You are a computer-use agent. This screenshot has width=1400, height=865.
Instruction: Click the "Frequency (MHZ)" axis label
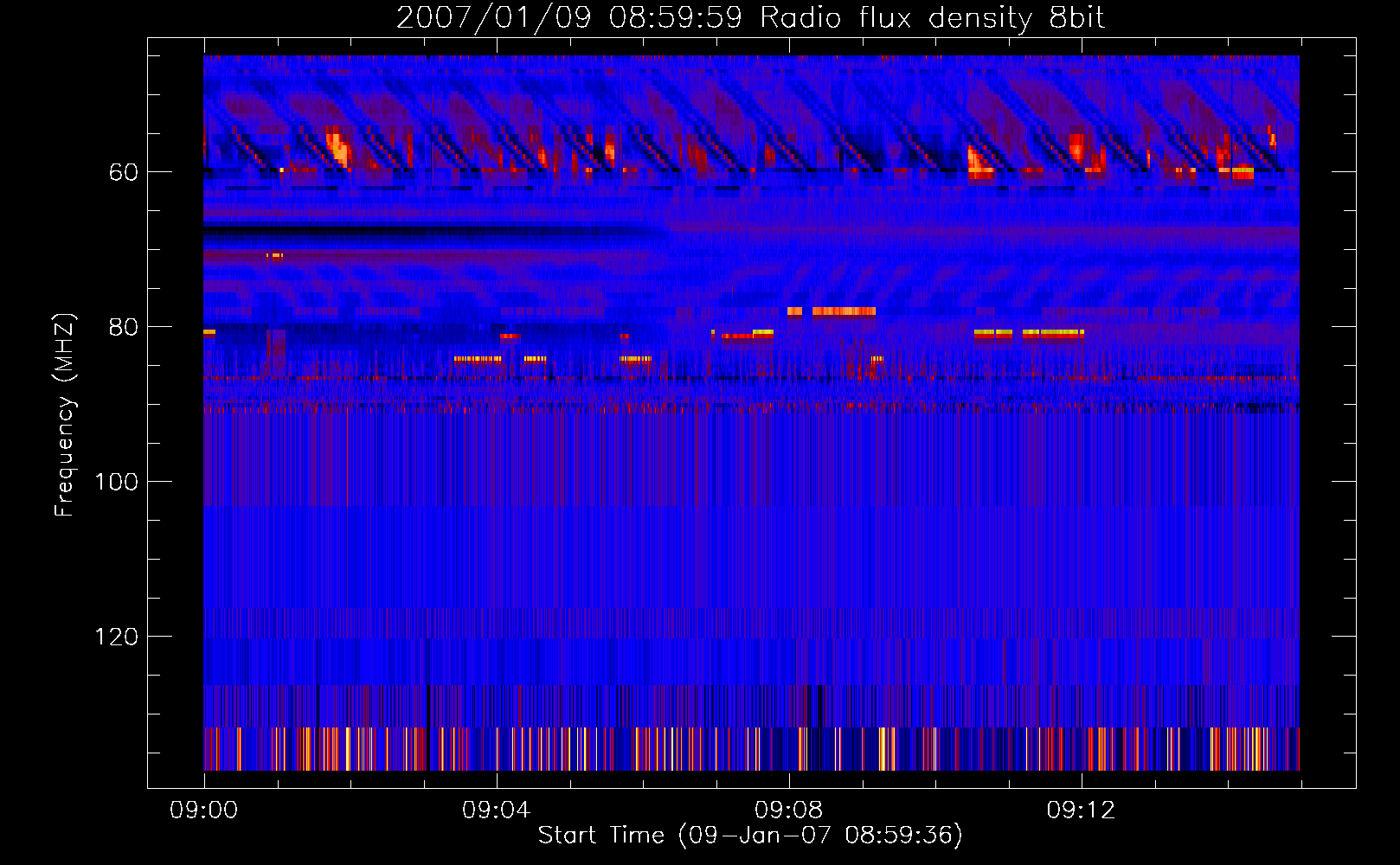pos(65,415)
